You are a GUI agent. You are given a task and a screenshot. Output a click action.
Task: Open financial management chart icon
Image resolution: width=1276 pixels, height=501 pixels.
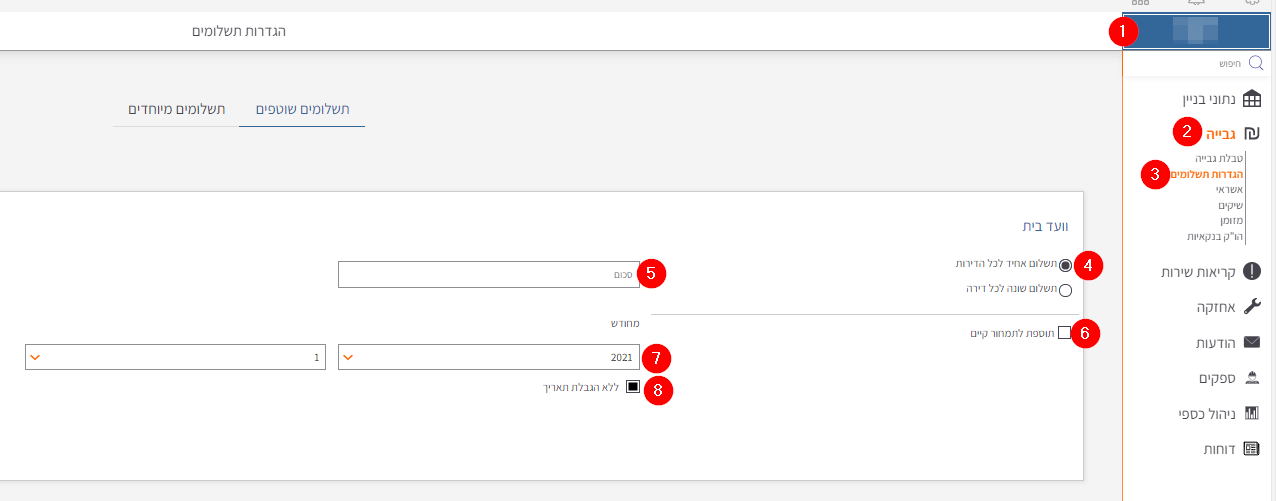(x=1251, y=413)
